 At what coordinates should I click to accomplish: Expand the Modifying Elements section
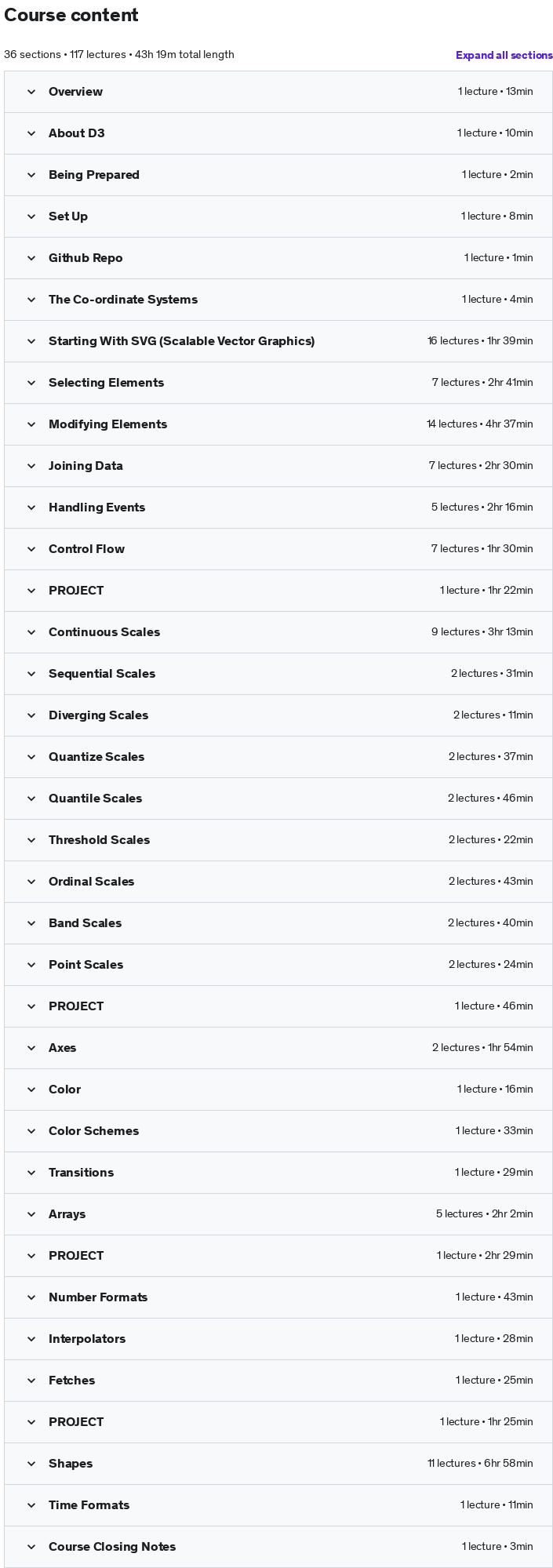[x=278, y=424]
